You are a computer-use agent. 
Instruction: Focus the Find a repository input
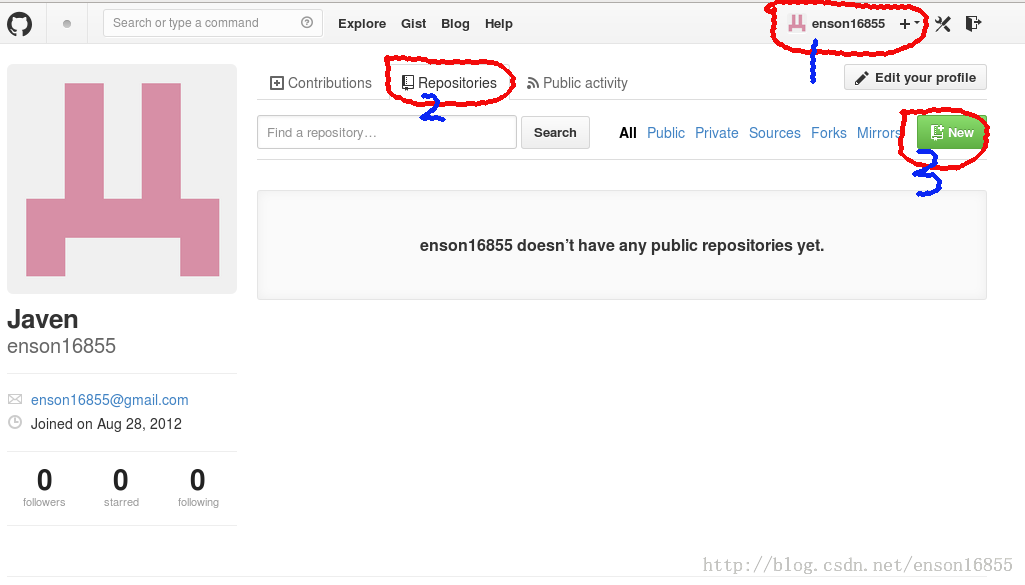(387, 133)
